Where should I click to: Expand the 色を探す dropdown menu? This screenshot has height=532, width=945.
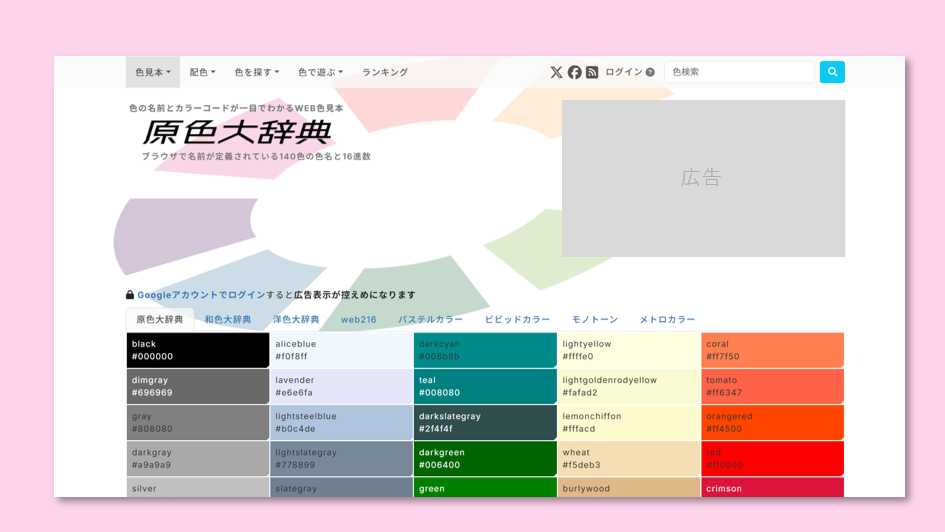257,72
